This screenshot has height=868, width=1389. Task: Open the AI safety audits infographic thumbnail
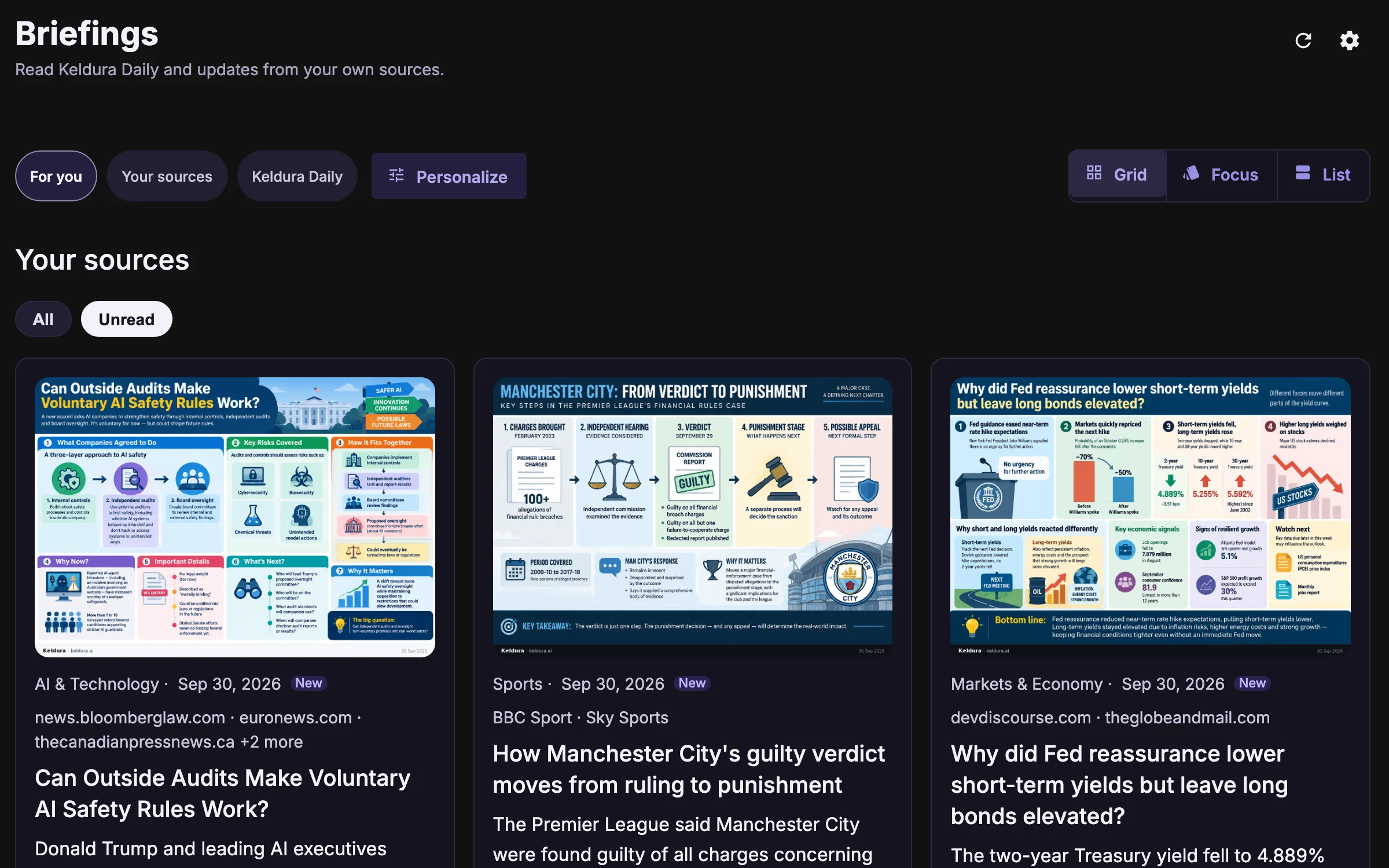coord(235,517)
